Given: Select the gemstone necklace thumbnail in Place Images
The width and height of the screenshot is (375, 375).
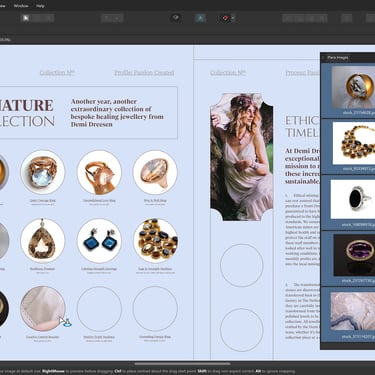Looking at the screenshot, I should point(354,143).
